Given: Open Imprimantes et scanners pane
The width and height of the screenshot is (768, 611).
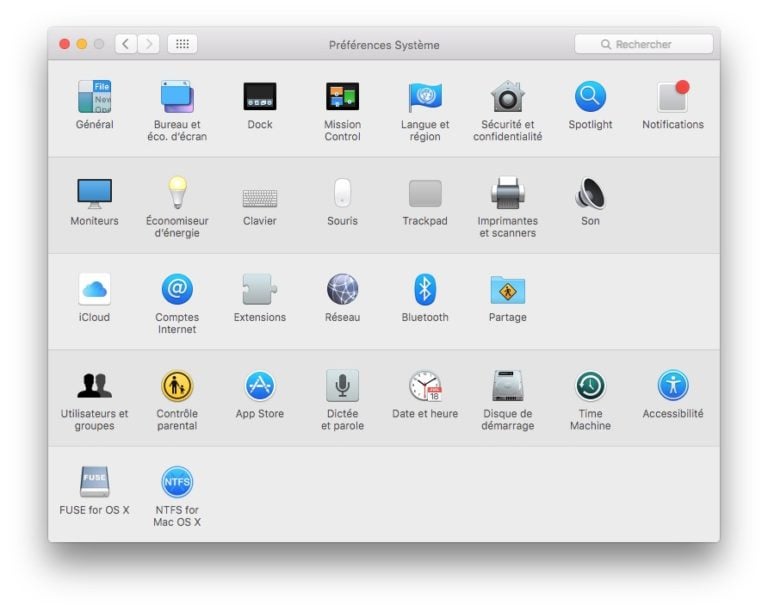Looking at the screenshot, I should coord(507,192).
